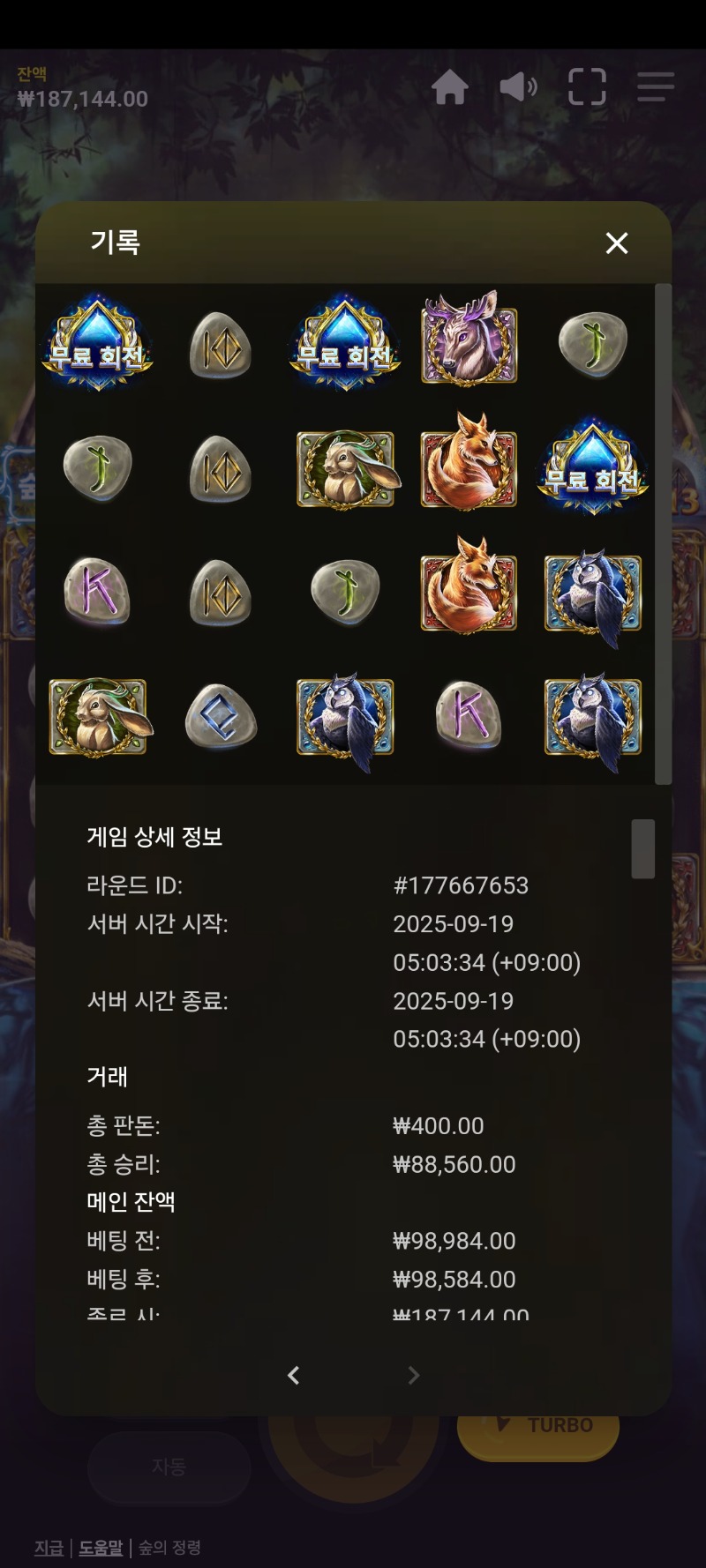Go to the home icon
Screen dimensions: 706x1568
[x=450, y=87]
